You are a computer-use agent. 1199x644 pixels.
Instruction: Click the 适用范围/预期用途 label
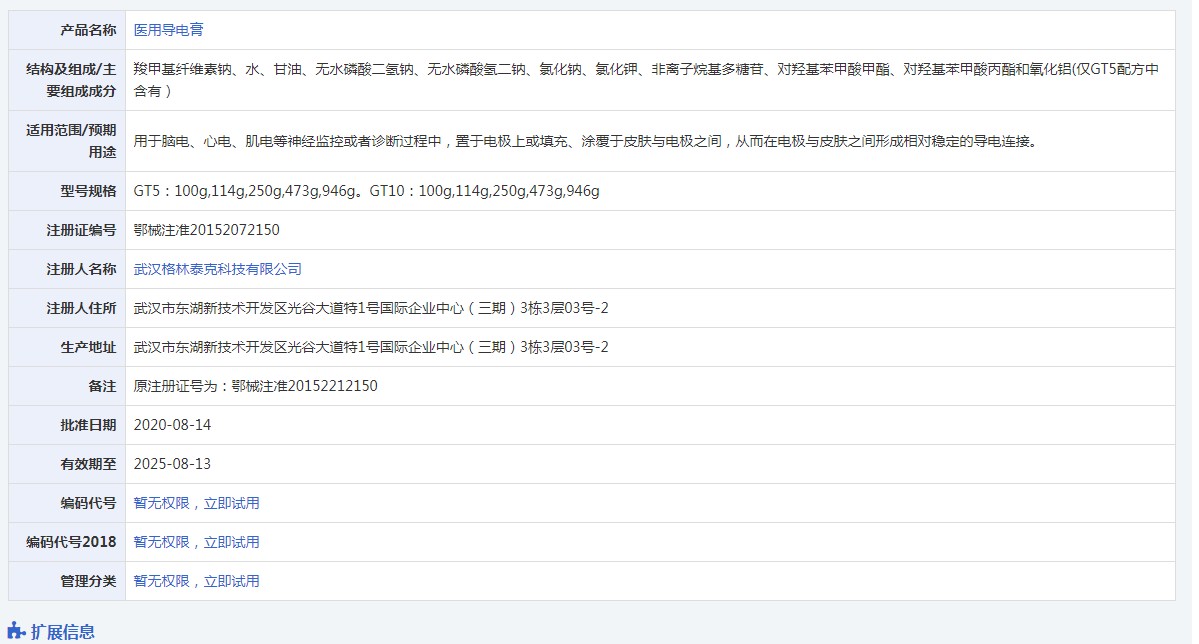click(71, 141)
